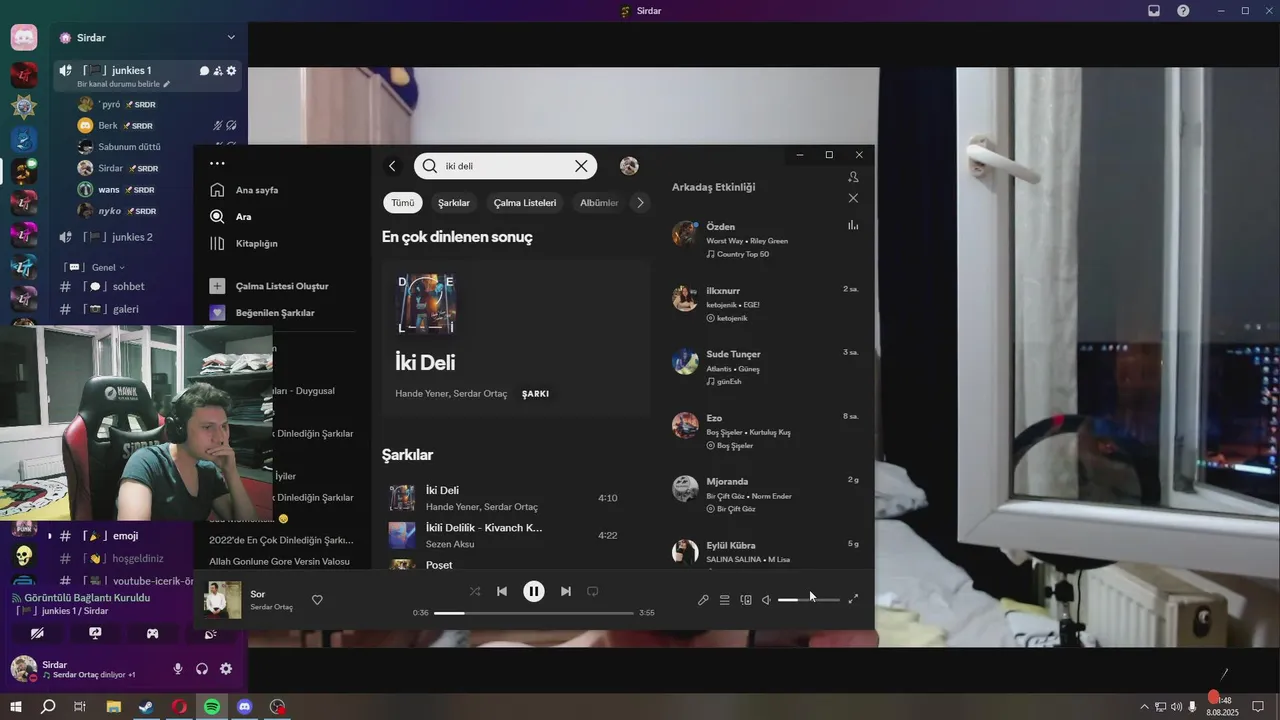Toggle shuffle in Spotify player
The width and height of the screenshot is (1280, 720).
[475, 591]
